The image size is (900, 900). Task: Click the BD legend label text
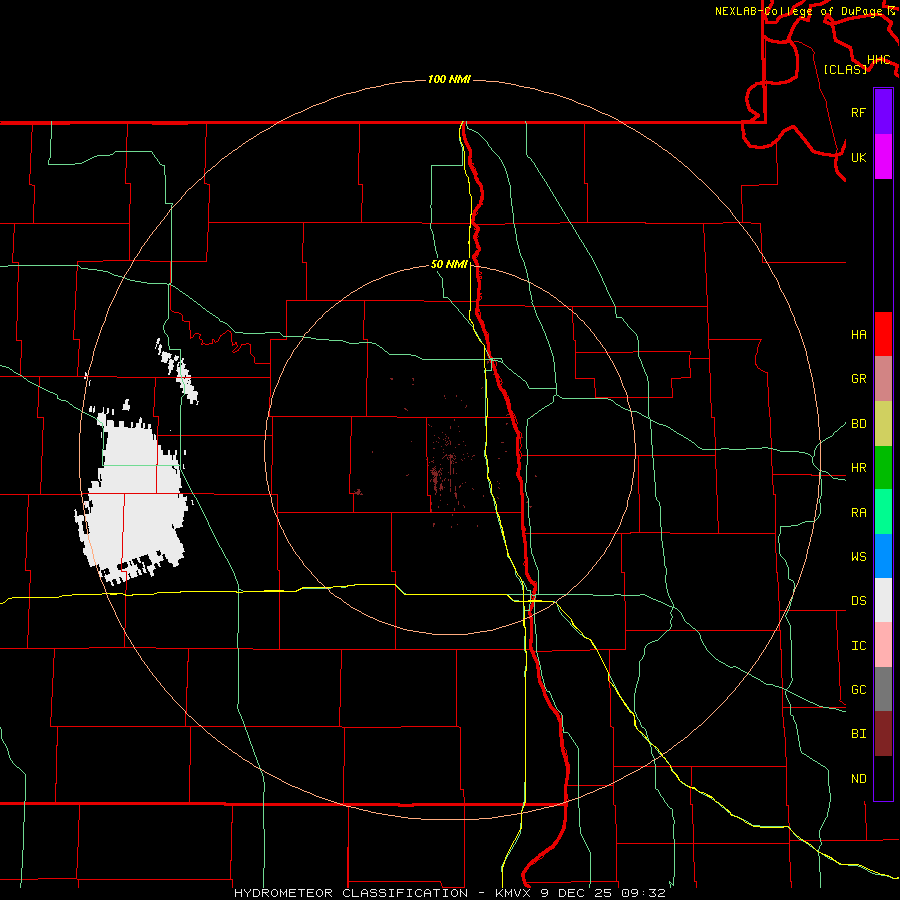[x=859, y=423]
